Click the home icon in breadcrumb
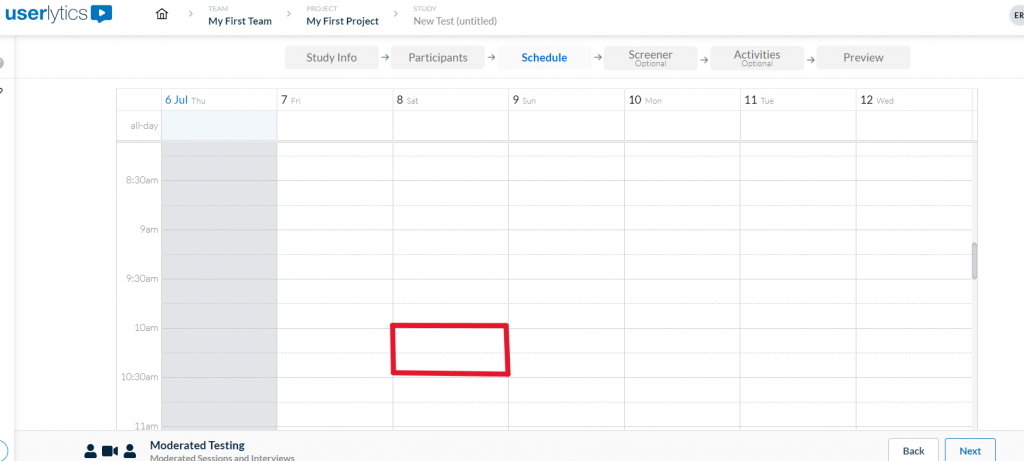 coord(162,14)
